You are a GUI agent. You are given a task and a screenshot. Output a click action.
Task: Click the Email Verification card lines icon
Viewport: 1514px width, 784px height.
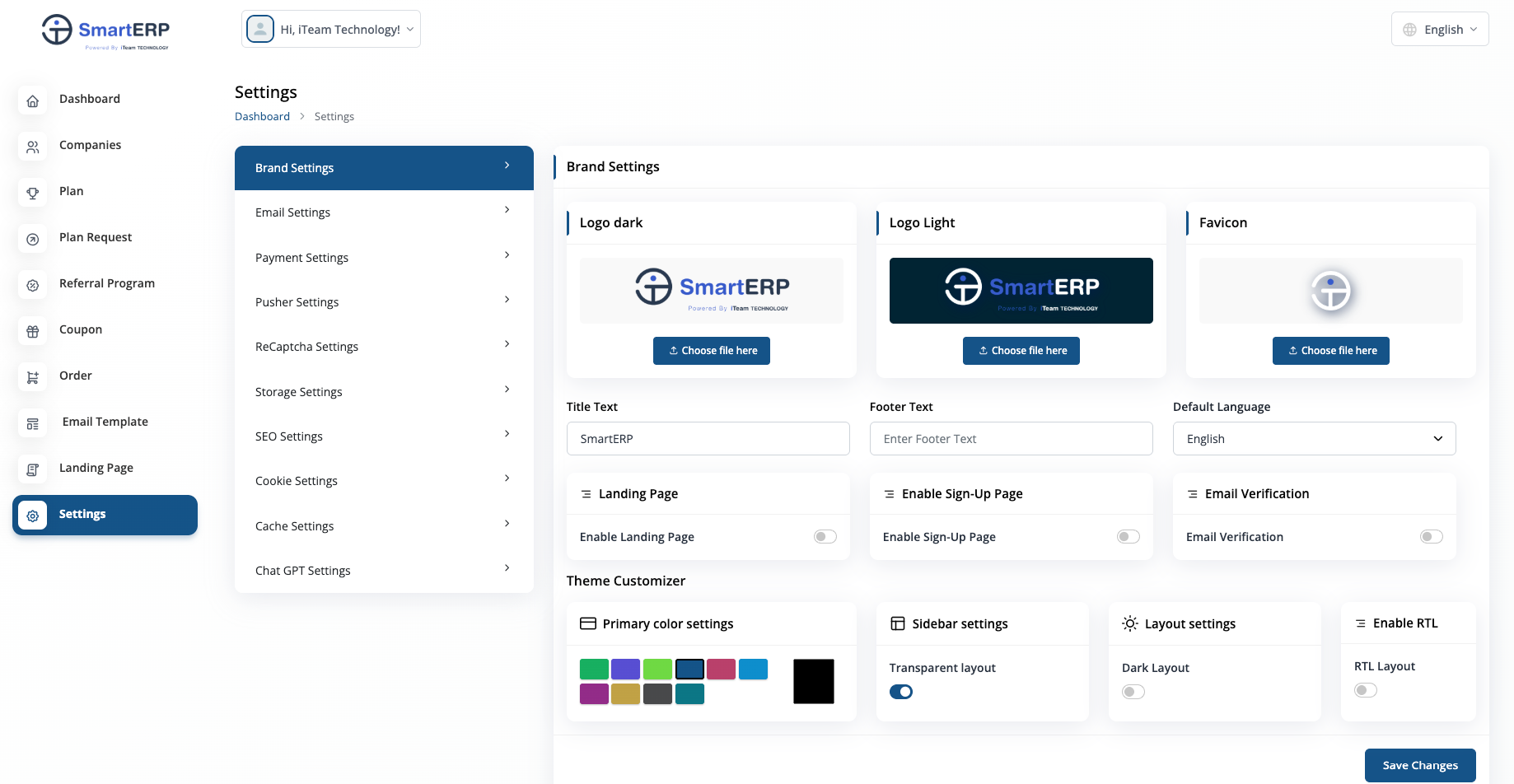click(1193, 494)
